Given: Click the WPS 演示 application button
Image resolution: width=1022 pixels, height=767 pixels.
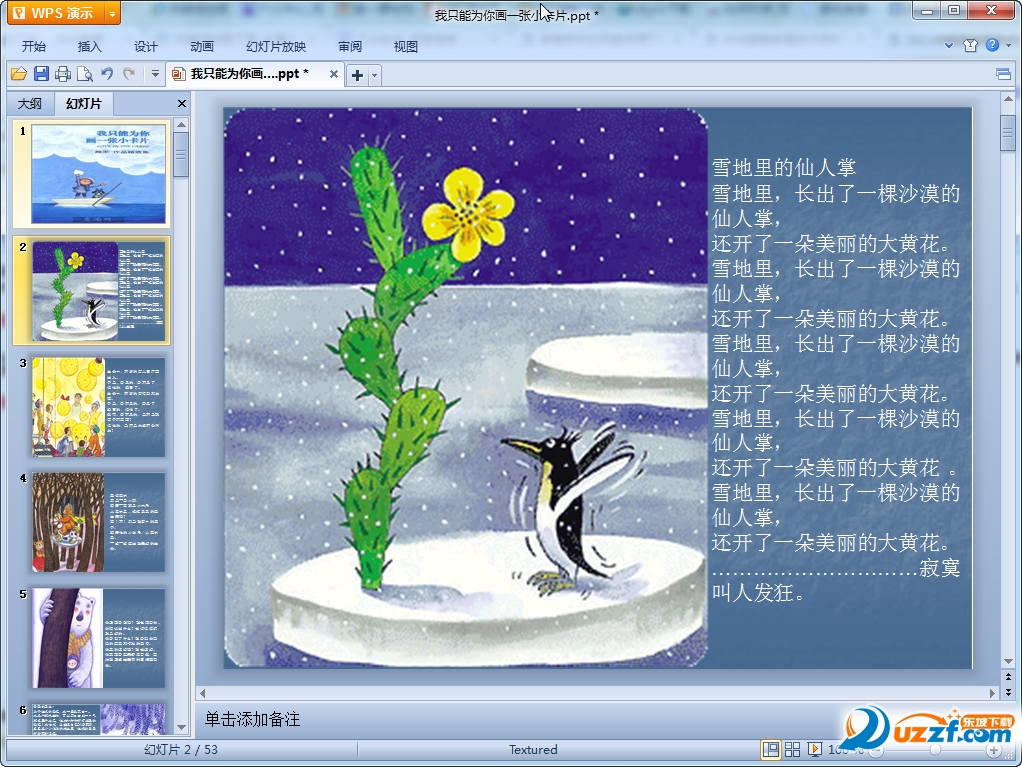Looking at the screenshot, I should pyautogui.click(x=57, y=13).
